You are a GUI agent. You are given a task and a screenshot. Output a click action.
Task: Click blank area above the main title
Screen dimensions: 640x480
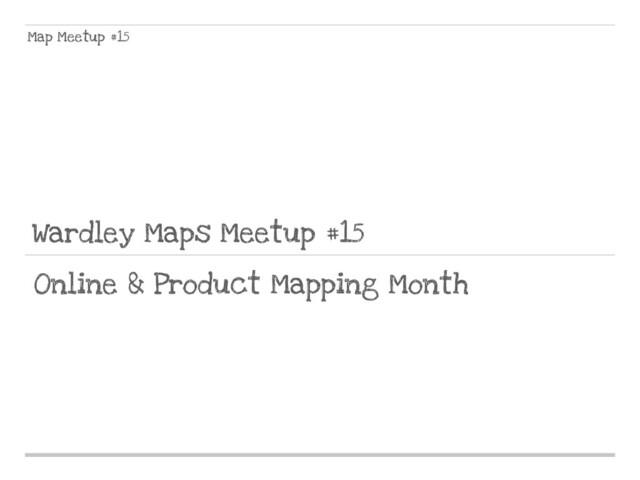(x=320, y=130)
